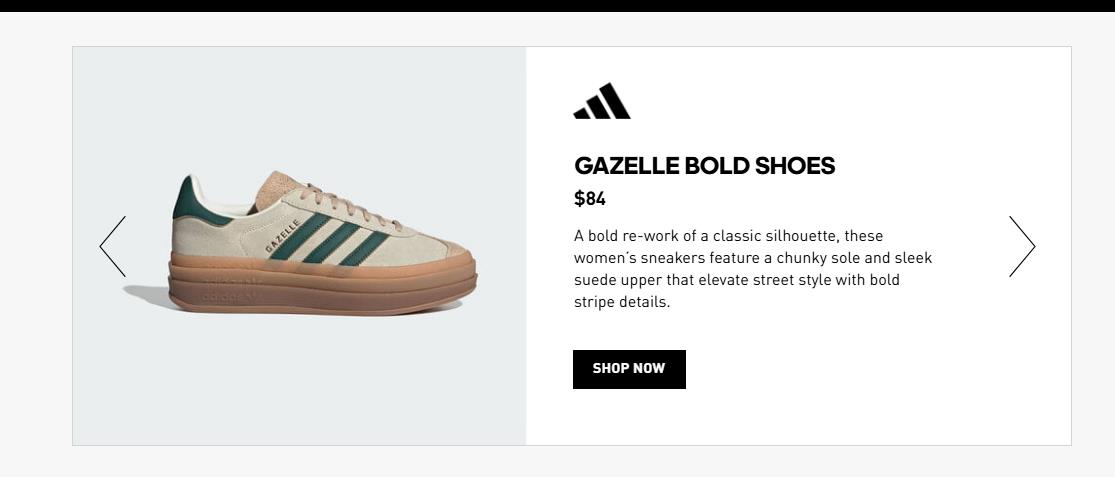Image resolution: width=1115 pixels, height=477 pixels.
Task: Click the word GAZELLE in the heading
Action: (626, 166)
